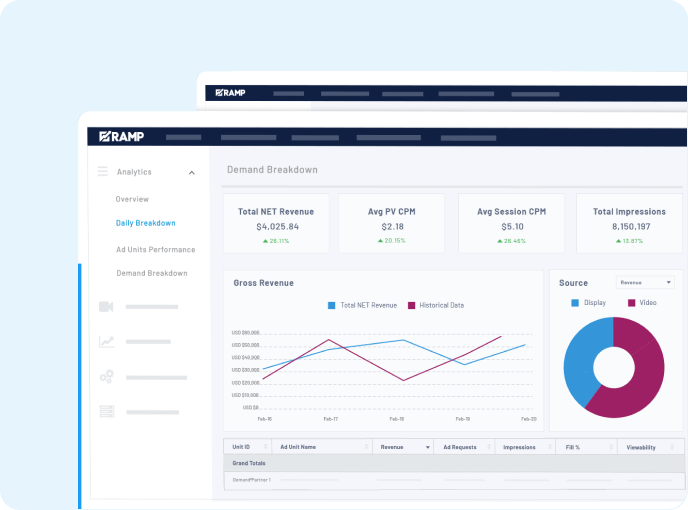
Task: Click the green arrow under Total NET Revenue
Action: 265,241
